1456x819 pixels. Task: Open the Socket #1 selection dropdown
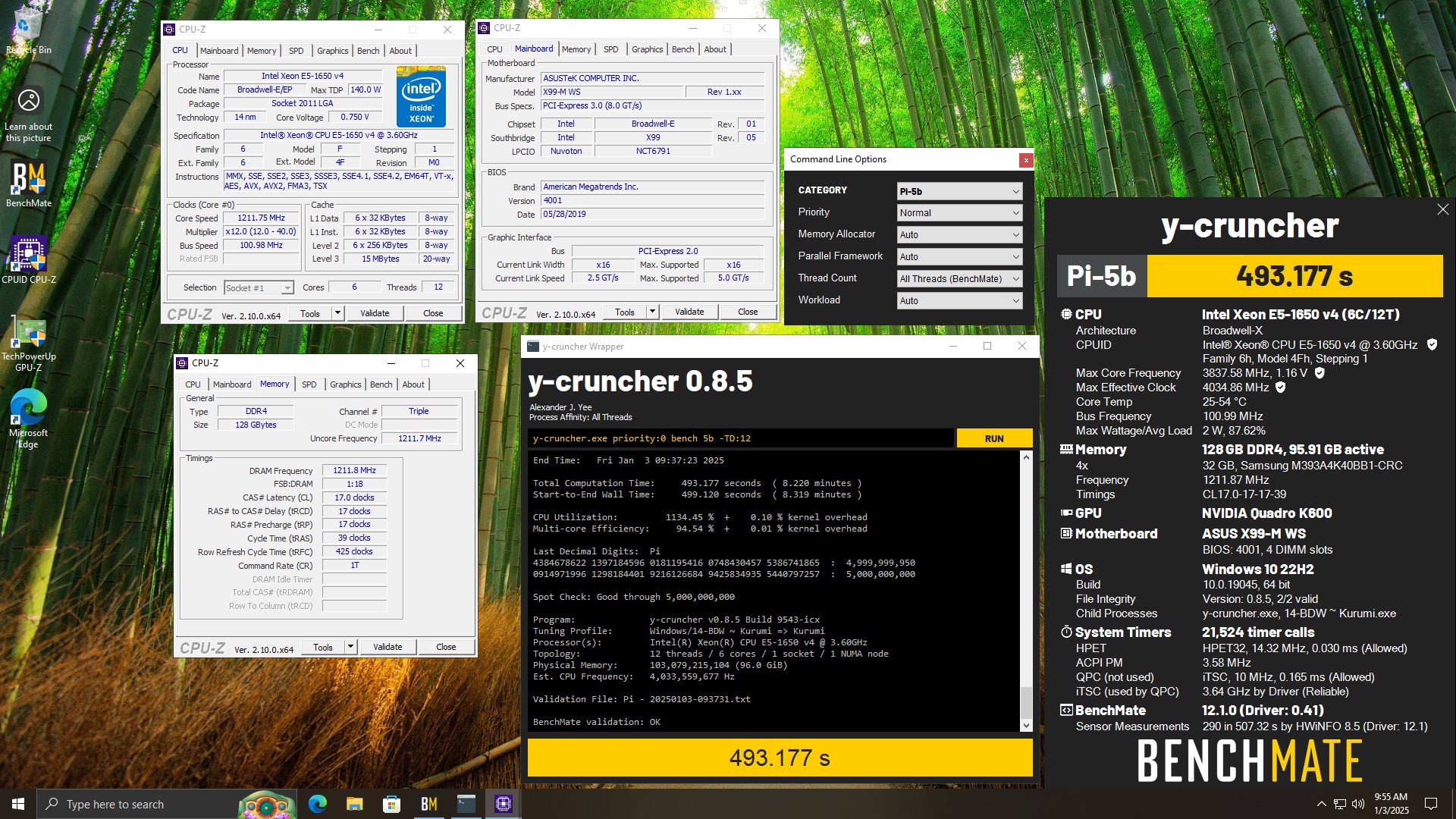tap(259, 288)
